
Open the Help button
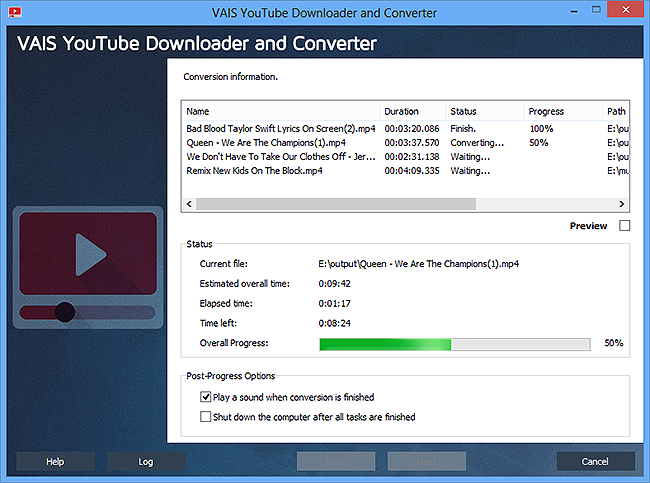coord(55,461)
